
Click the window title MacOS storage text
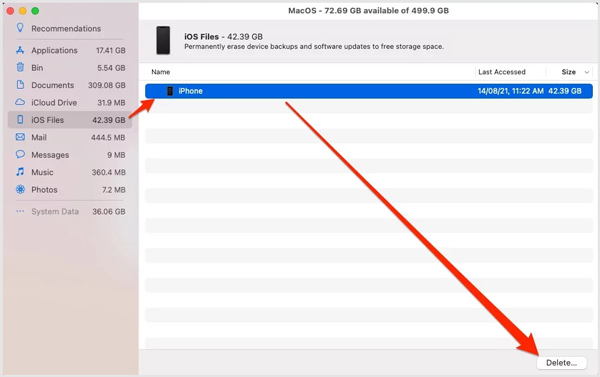[x=368, y=11]
